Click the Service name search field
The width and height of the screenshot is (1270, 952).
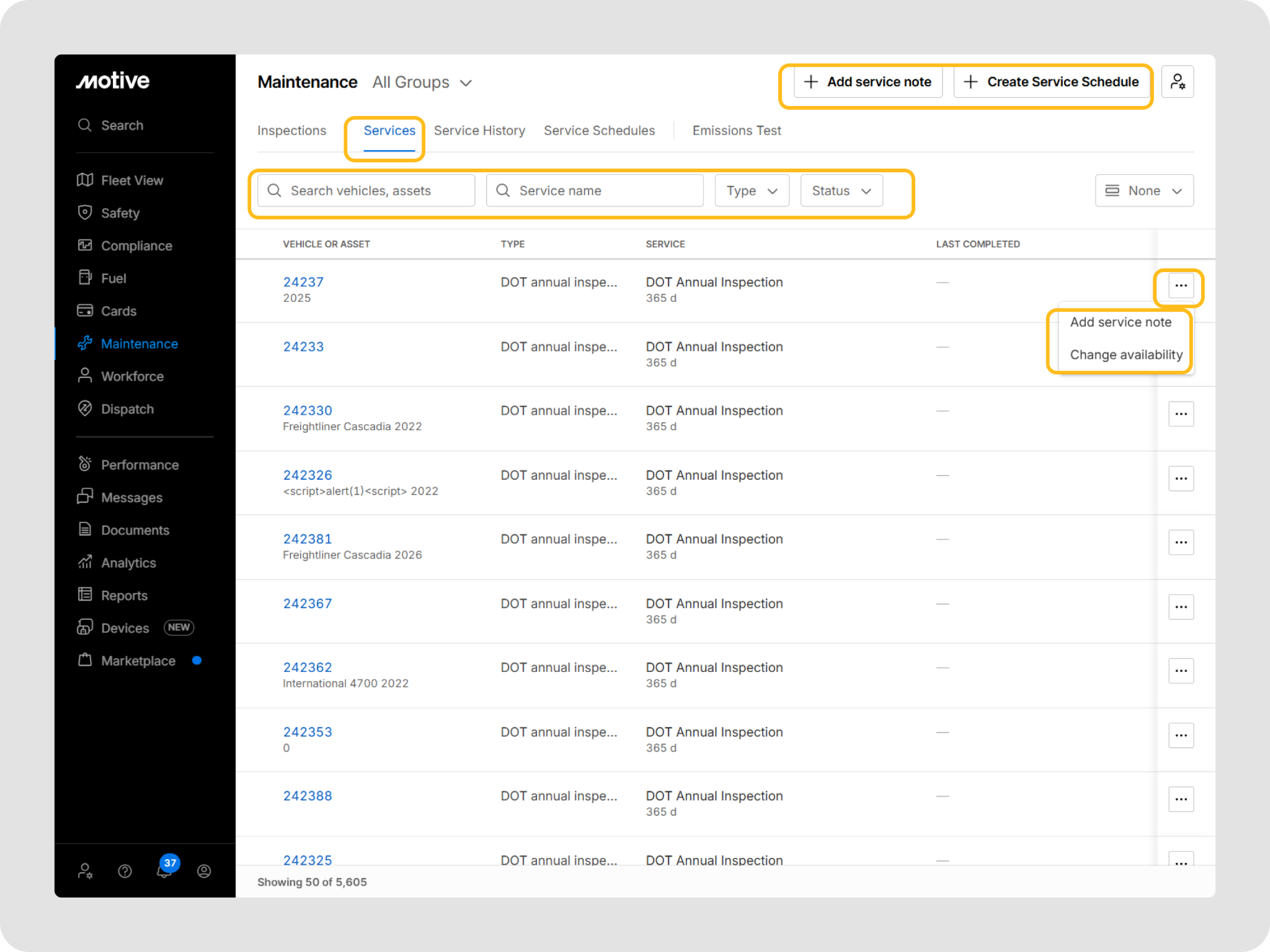click(595, 191)
